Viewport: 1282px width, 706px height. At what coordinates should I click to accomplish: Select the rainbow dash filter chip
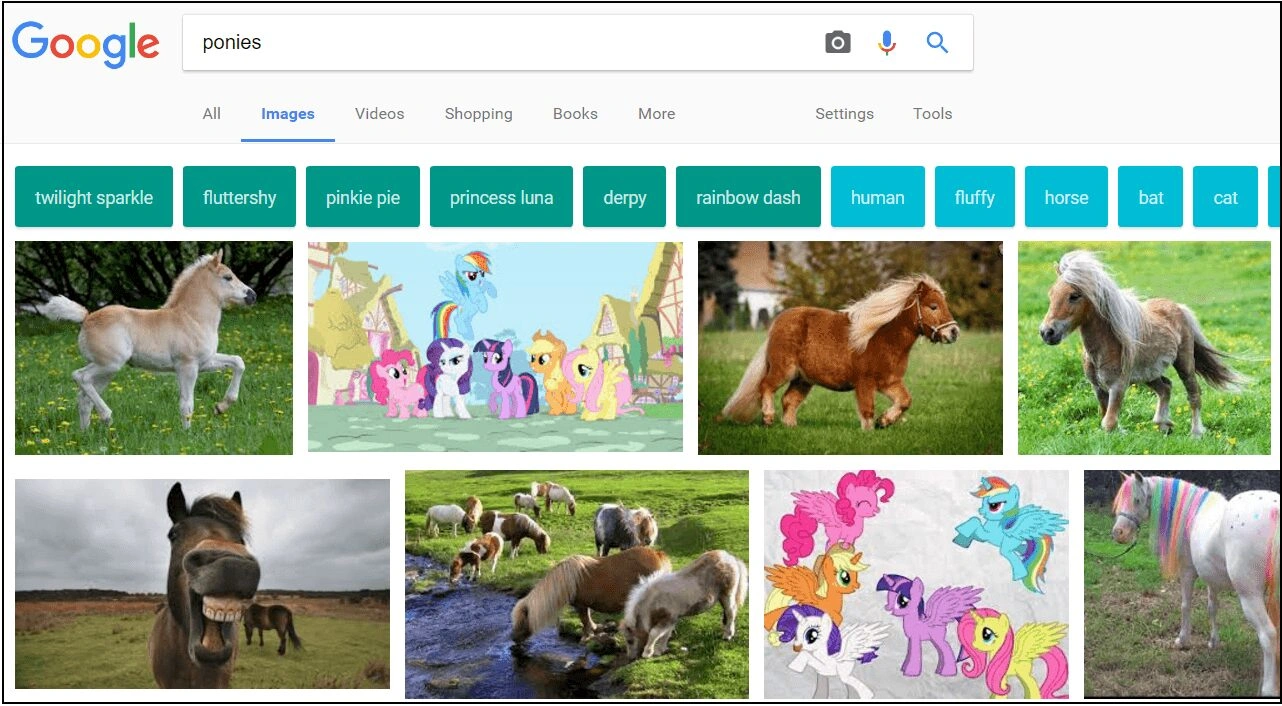748,197
